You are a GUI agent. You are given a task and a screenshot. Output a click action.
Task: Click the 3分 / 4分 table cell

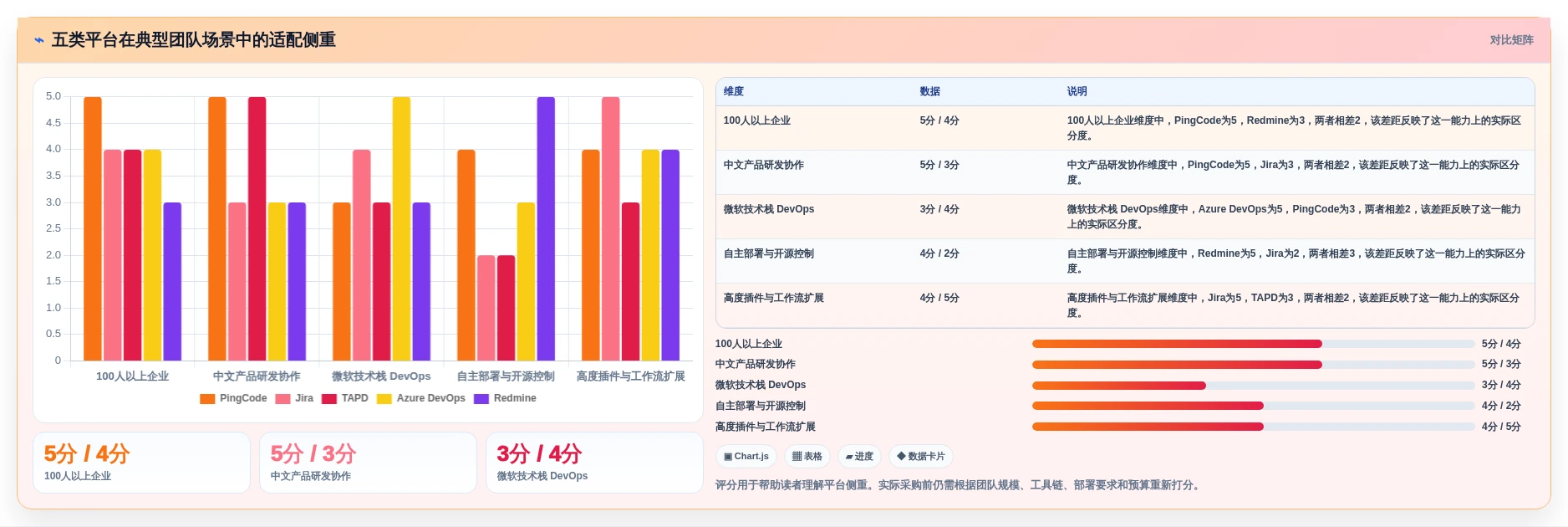939,209
